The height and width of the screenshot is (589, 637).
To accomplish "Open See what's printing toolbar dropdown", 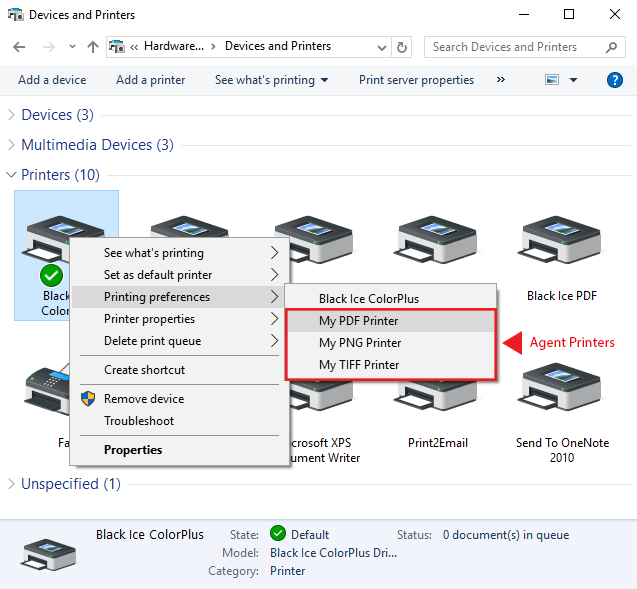I will tap(271, 80).
